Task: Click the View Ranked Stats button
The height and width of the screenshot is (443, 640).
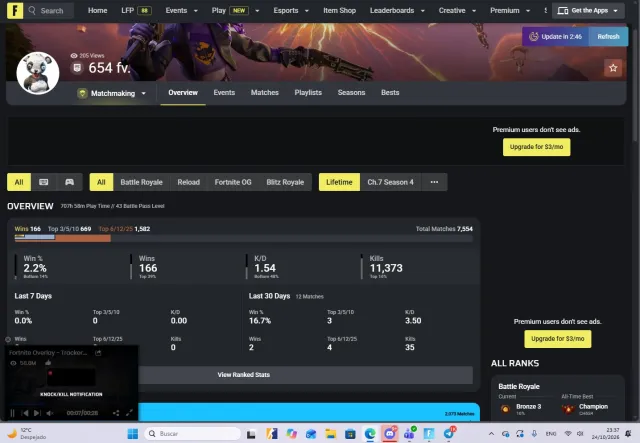Action: [244, 375]
